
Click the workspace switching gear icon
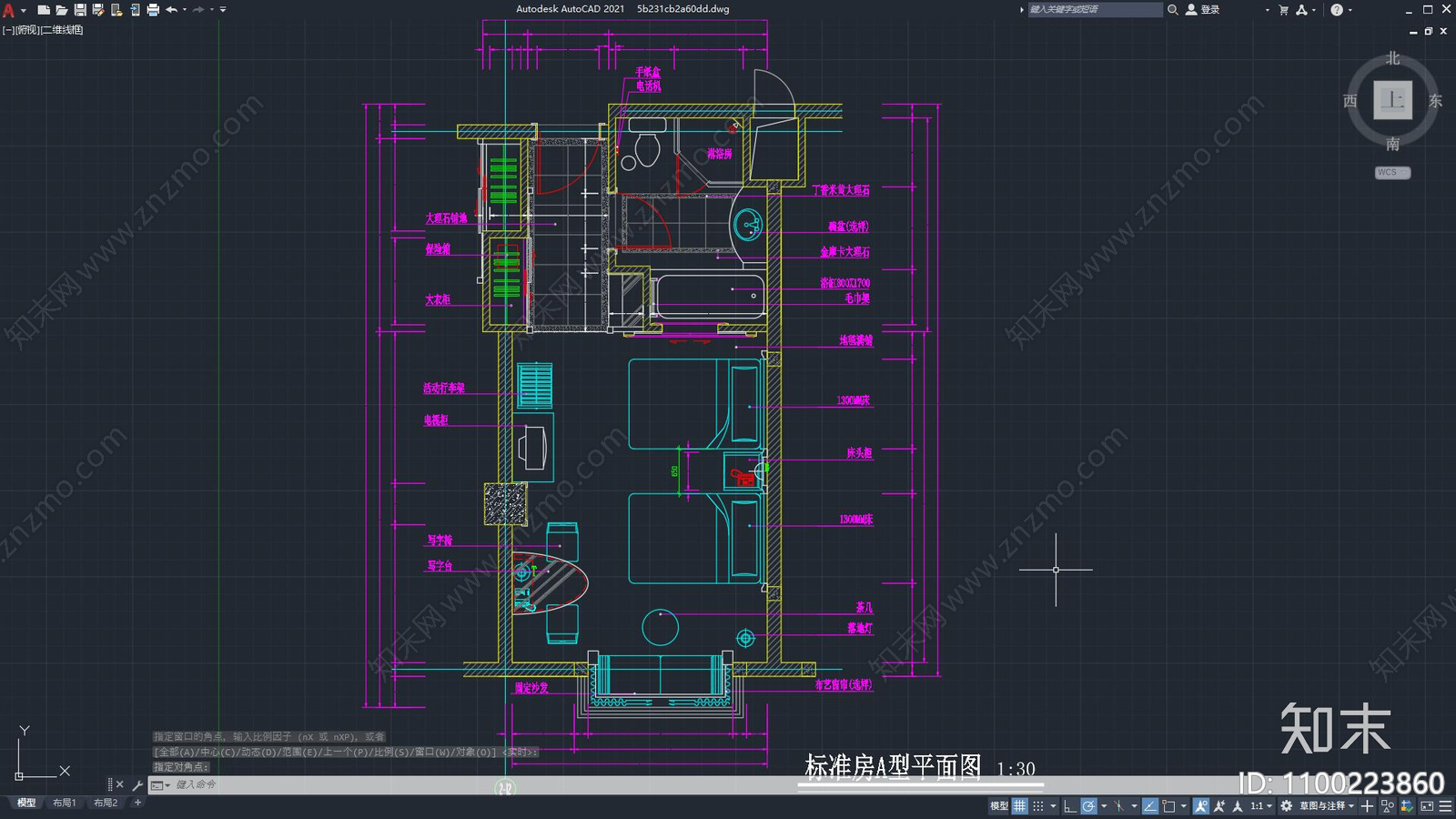click(1286, 806)
